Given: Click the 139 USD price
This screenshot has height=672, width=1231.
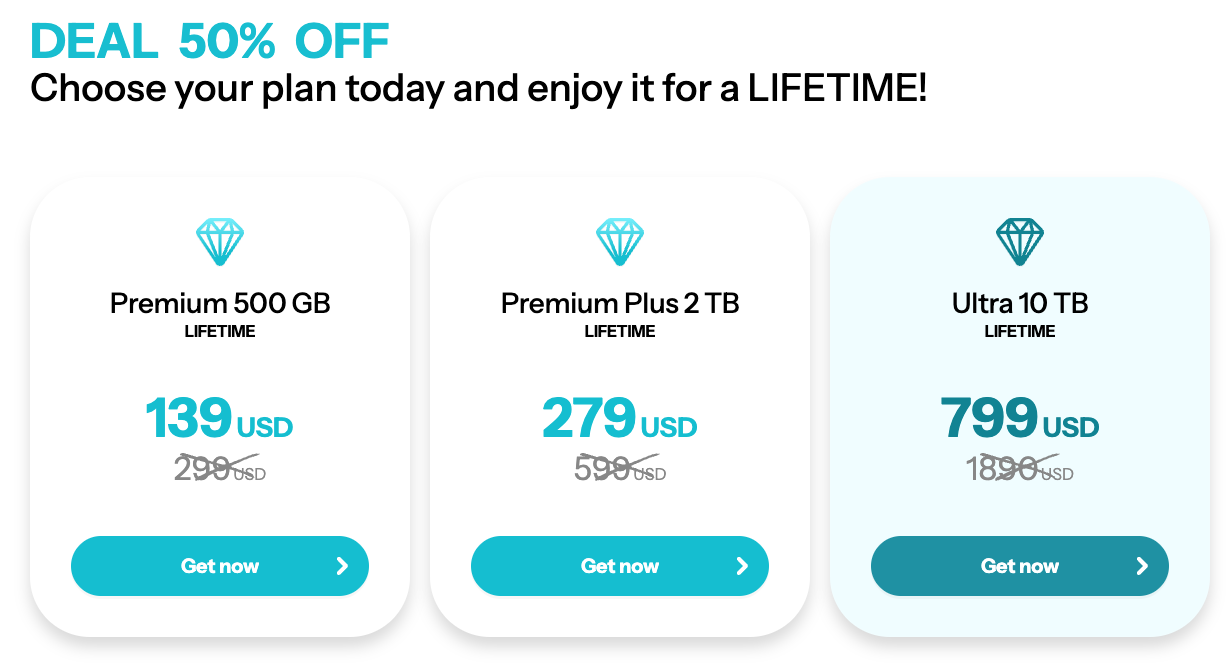Looking at the screenshot, I should pyautogui.click(x=219, y=419).
